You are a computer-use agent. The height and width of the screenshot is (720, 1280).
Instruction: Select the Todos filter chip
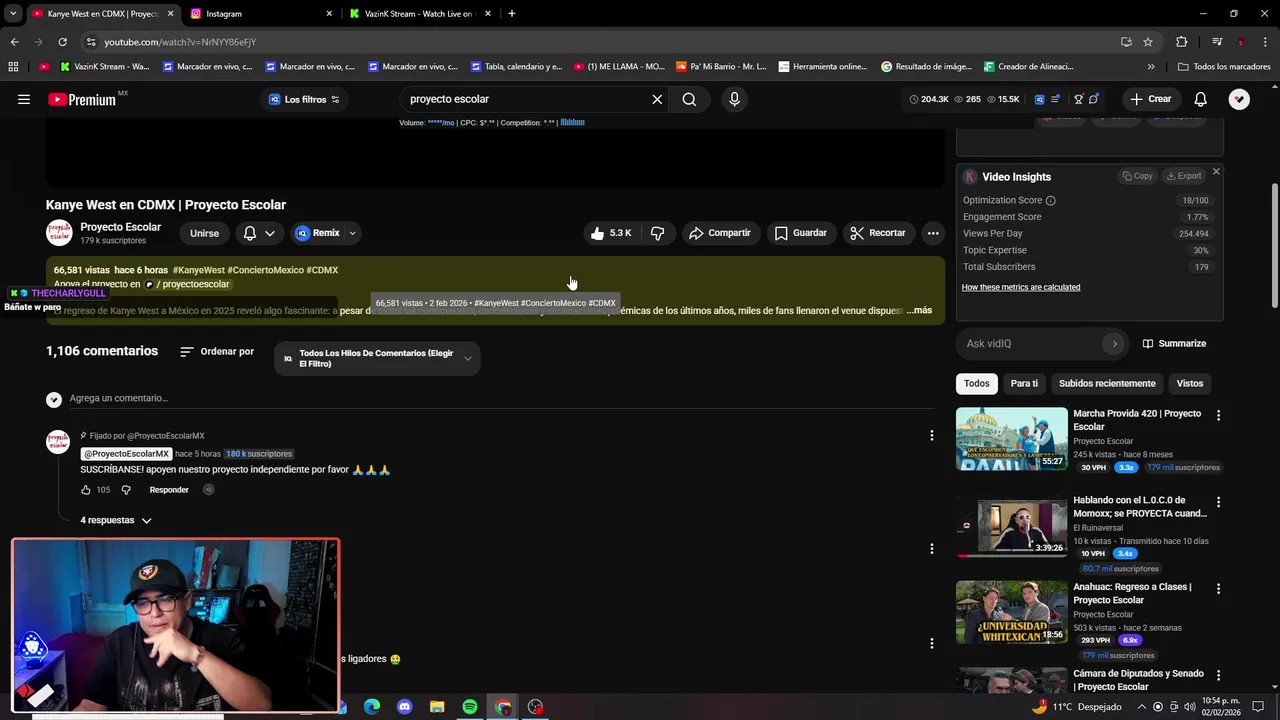click(977, 384)
